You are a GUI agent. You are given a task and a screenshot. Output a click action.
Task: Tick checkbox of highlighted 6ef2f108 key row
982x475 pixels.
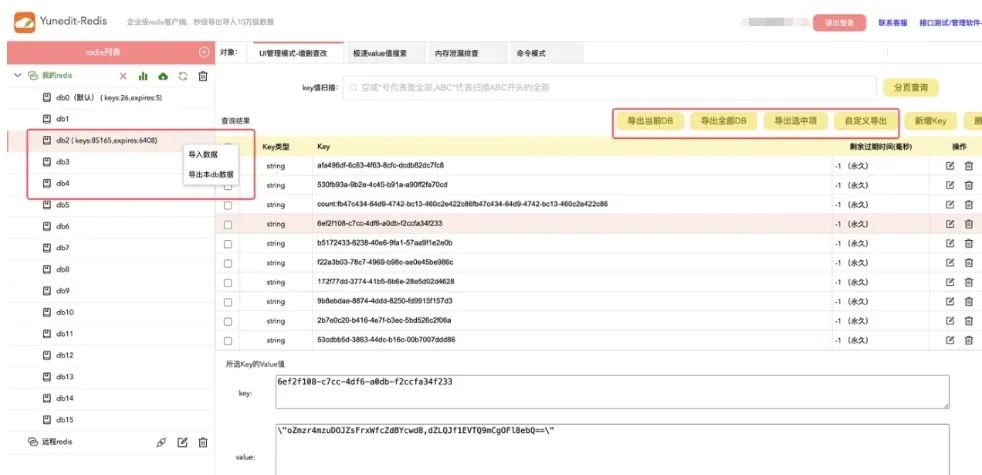pyautogui.click(x=228, y=224)
